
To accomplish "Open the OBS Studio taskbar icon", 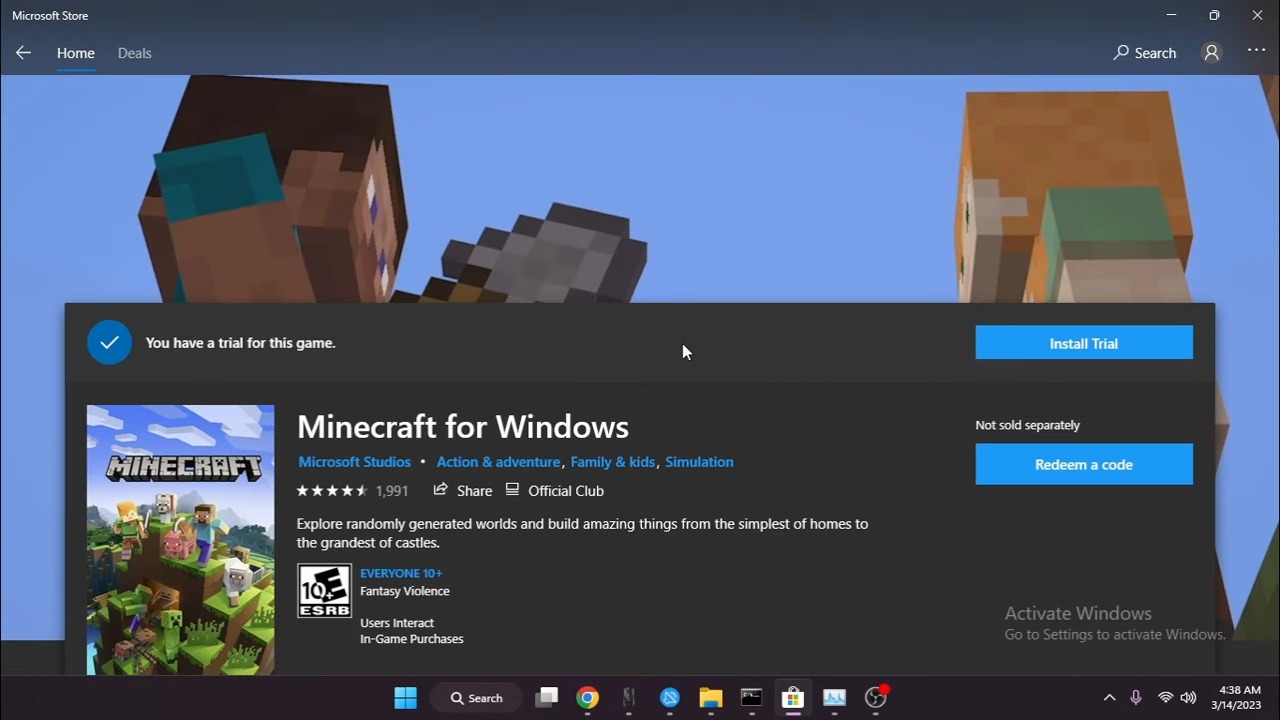I will click(x=876, y=698).
